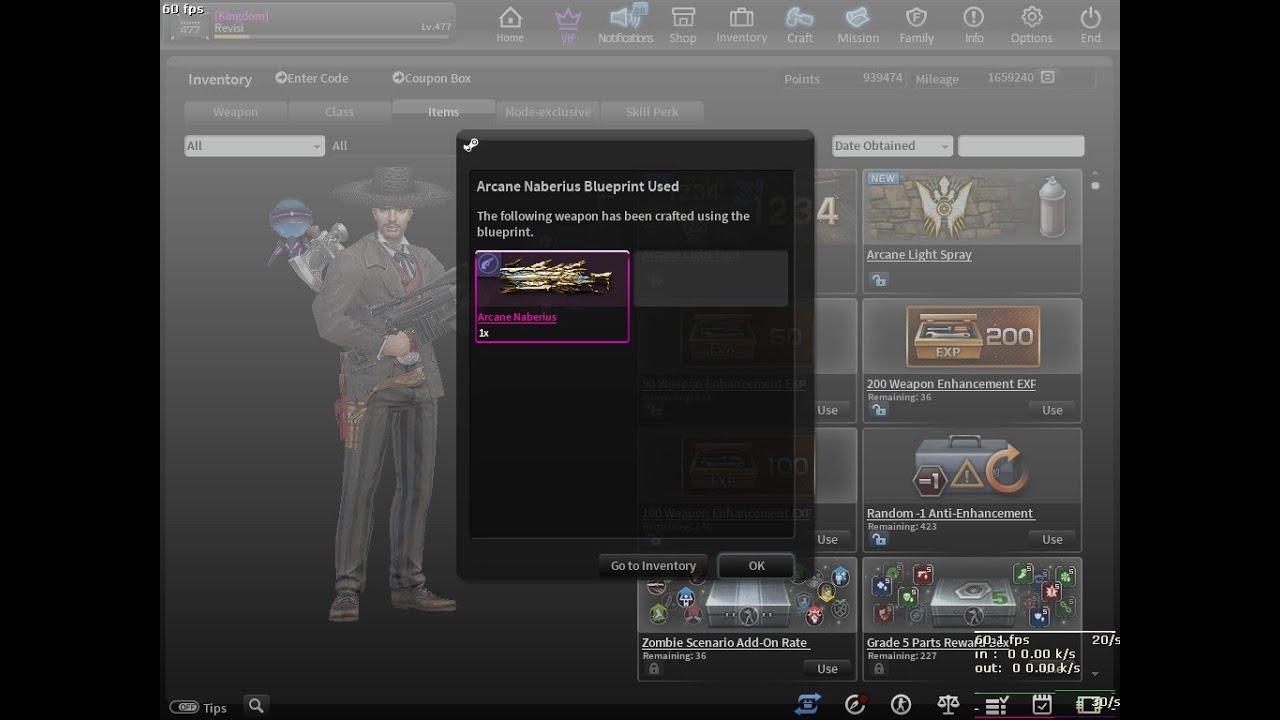The width and height of the screenshot is (1280, 720).
Task: Click lock icon on Arcane Light Spray card
Action: pos(879,281)
